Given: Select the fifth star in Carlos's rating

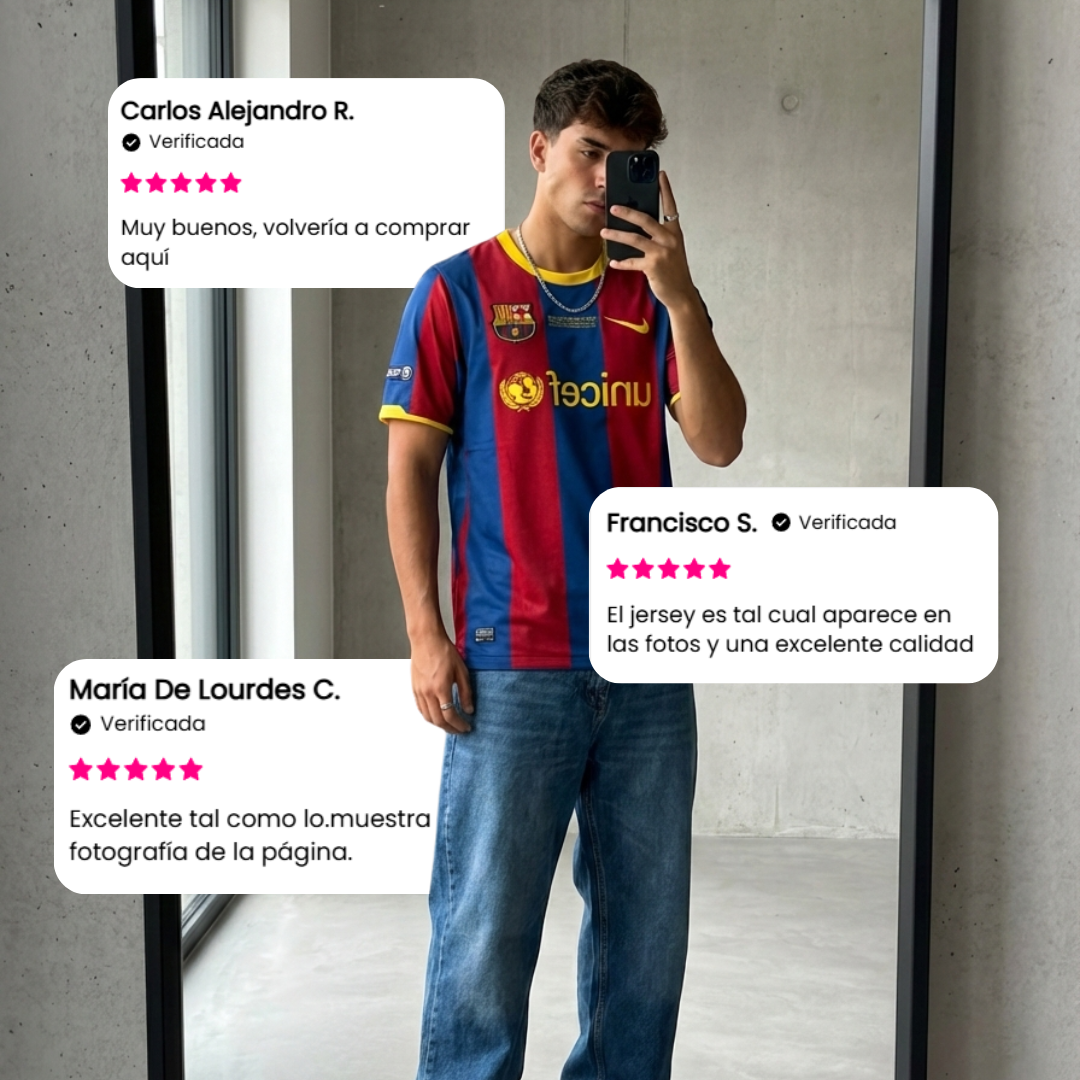Looking at the screenshot, I should tap(231, 183).
